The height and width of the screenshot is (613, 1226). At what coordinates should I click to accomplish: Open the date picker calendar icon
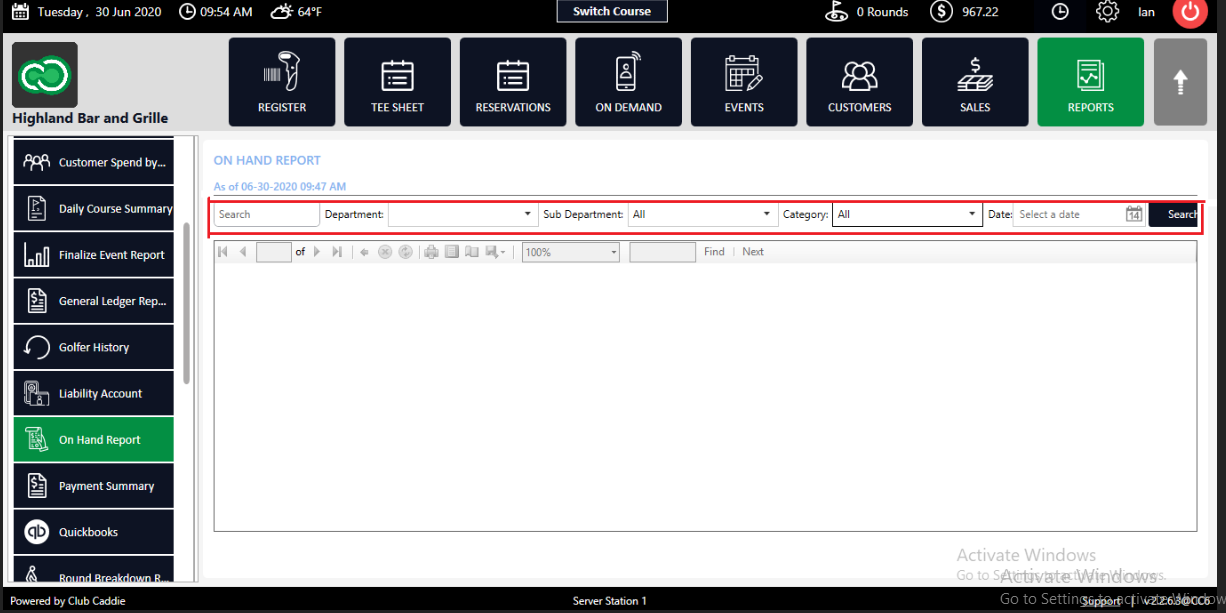pyautogui.click(x=1134, y=214)
